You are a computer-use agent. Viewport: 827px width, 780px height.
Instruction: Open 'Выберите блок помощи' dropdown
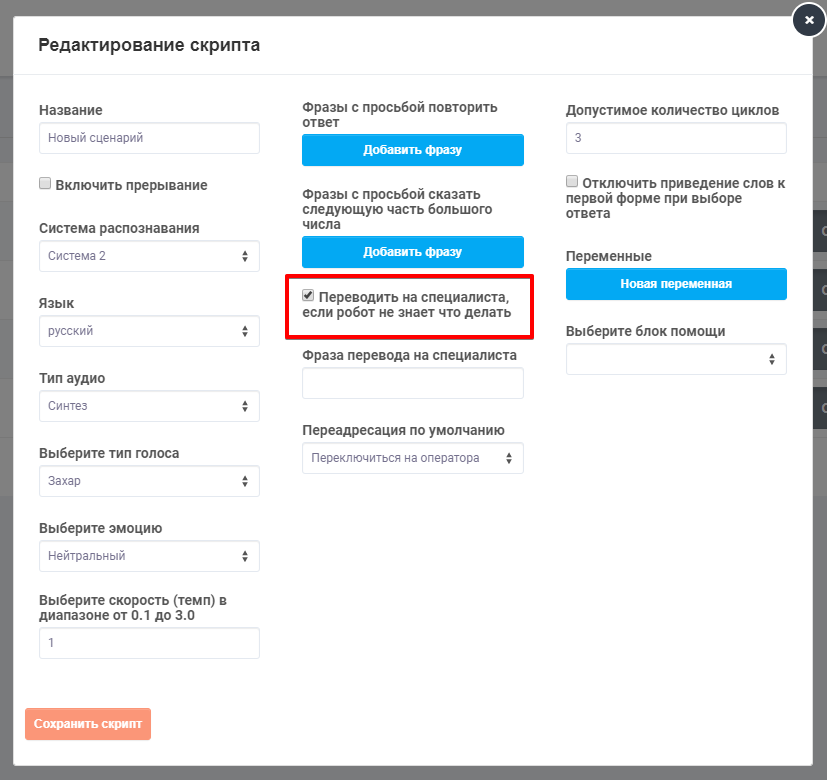point(676,359)
